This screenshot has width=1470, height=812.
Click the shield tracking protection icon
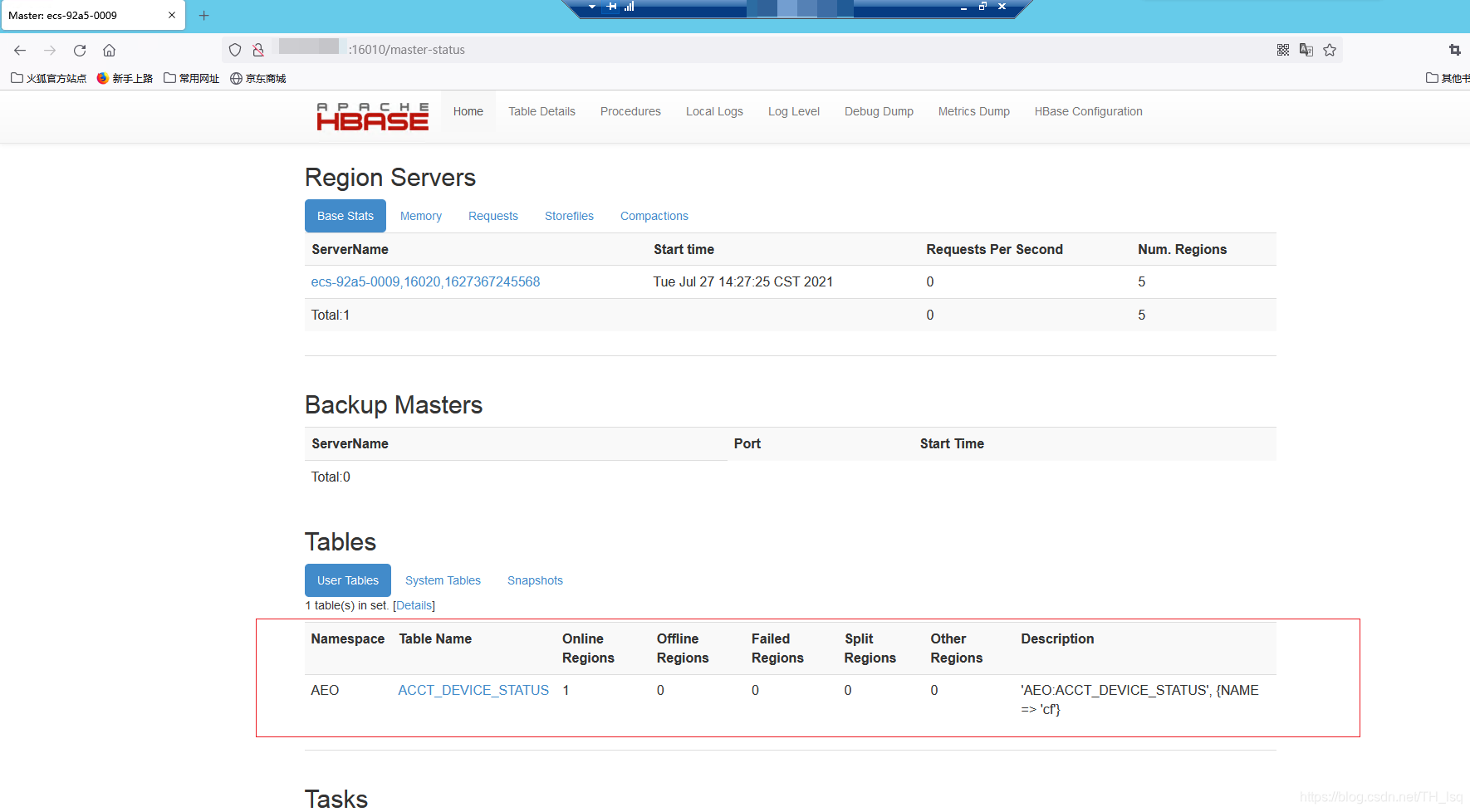(x=235, y=50)
